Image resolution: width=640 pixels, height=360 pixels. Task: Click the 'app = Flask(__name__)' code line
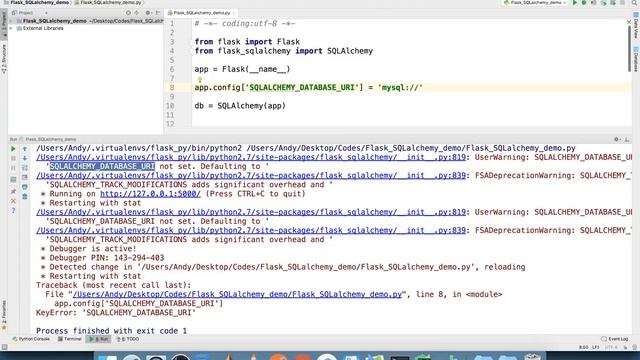pyautogui.click(x=242, y=69)
